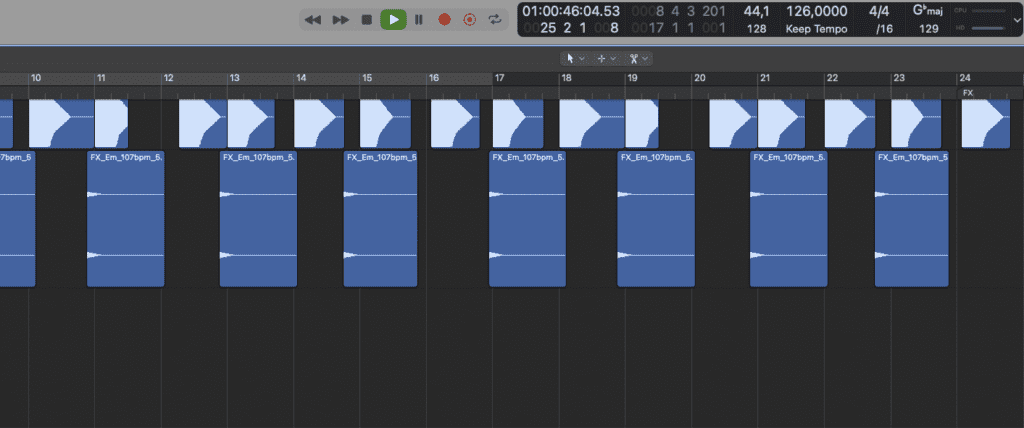Click bar 20 in the ruler

tap(699, 78)
